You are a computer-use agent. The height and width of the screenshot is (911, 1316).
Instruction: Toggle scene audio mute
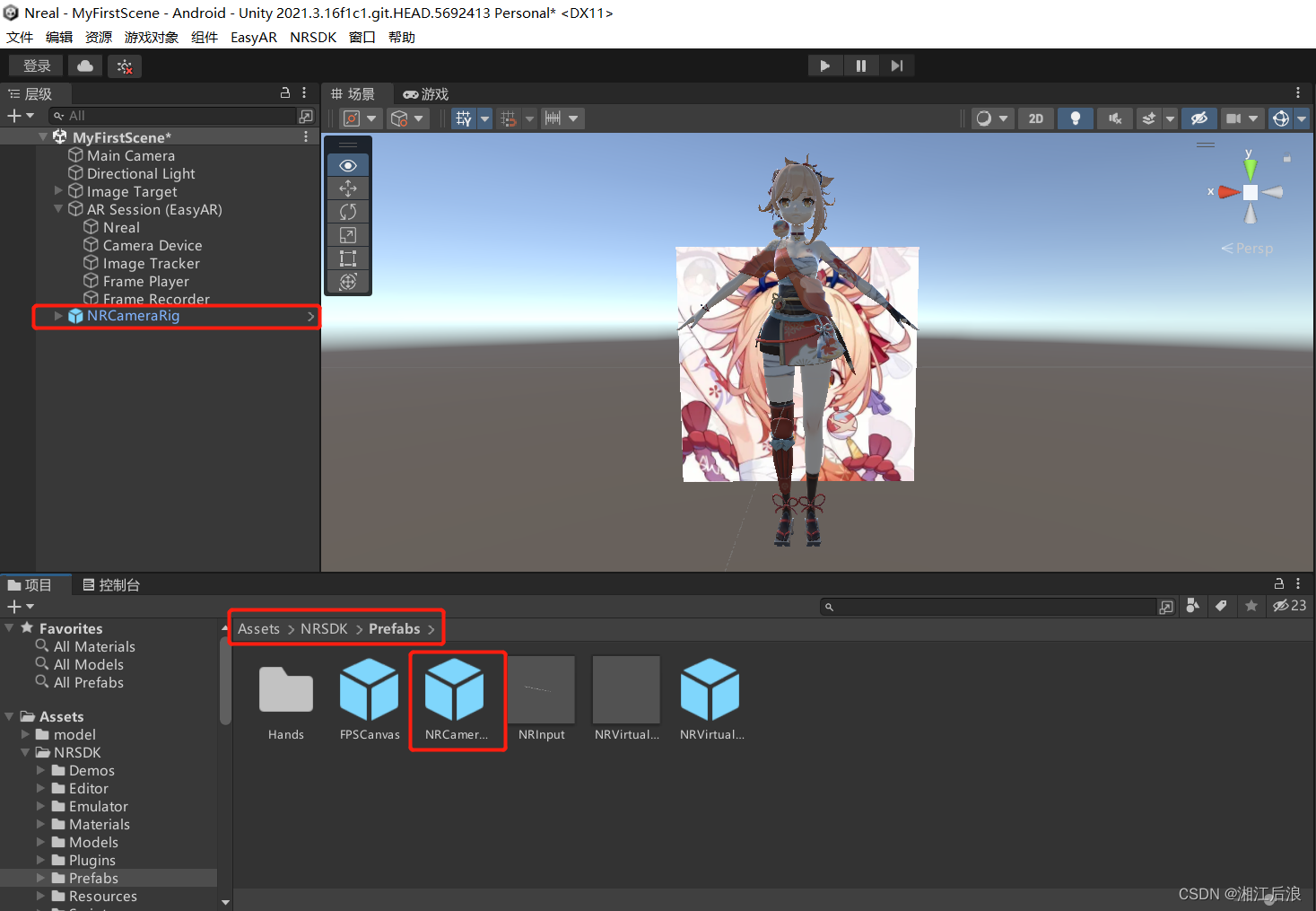1115,118
